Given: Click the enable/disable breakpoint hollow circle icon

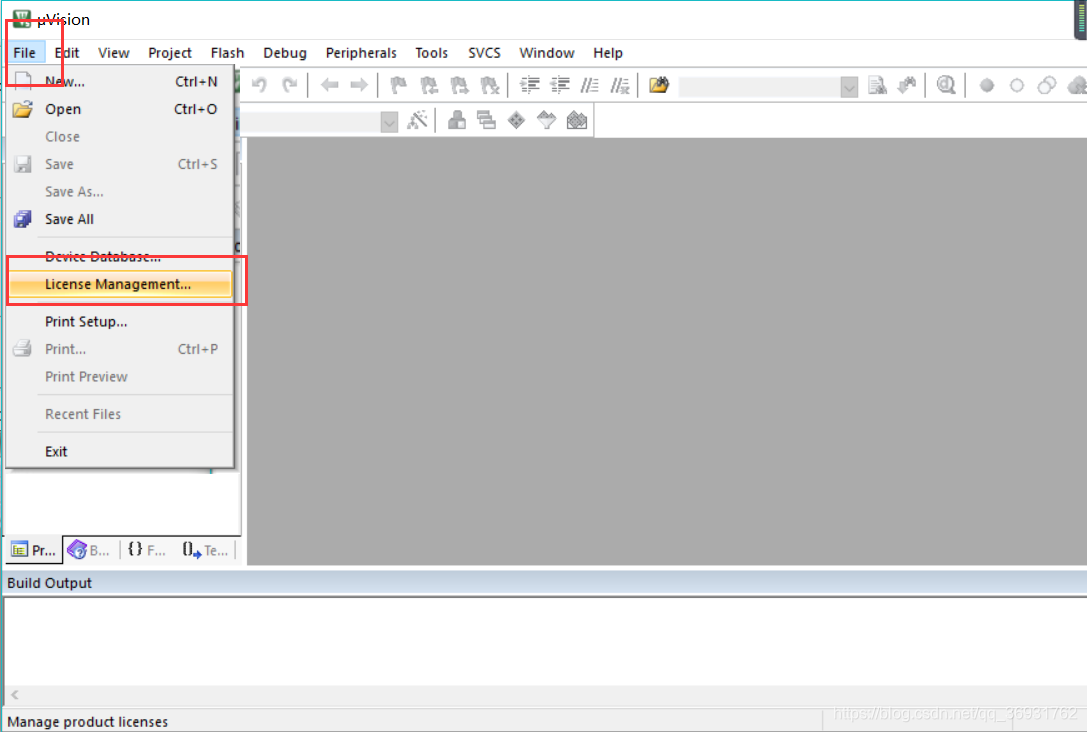Looking at the screenshot, I should pyautogui.click(x=1017, y=85).
